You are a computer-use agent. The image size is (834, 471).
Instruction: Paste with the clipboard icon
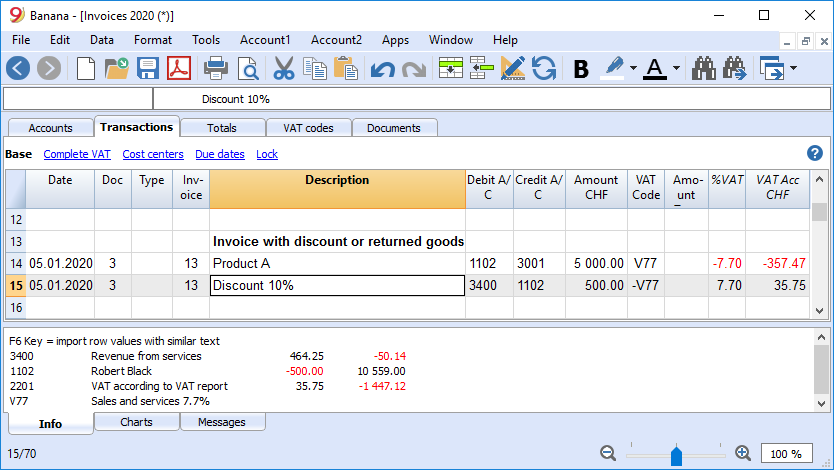346,69
